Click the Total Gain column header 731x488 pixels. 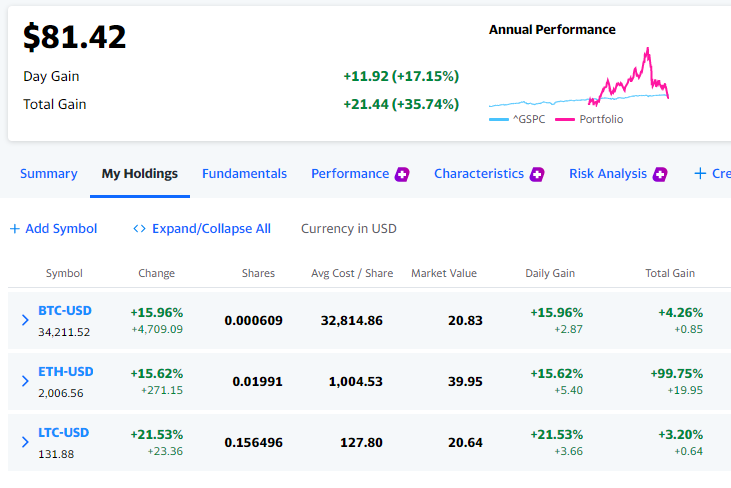click(x=670, y=273)
